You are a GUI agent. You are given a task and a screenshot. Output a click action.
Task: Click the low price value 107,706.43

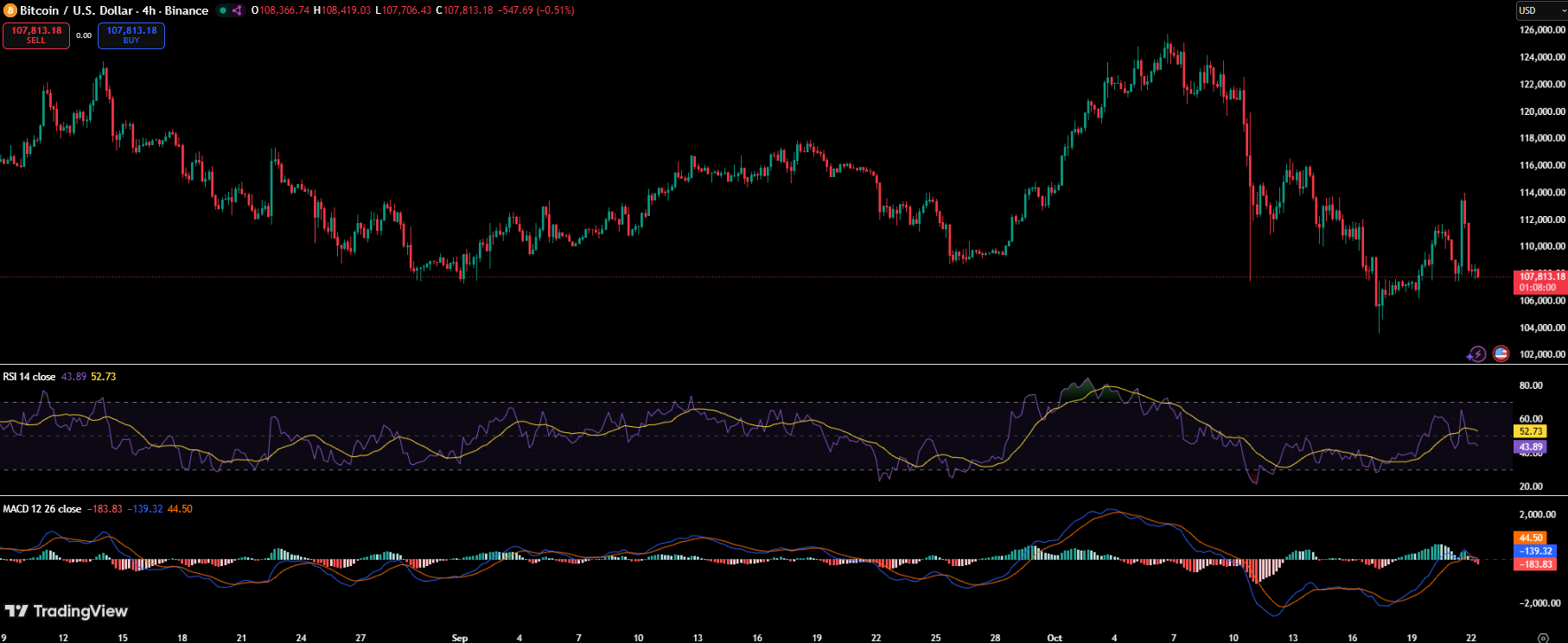(x=406, y=10)
